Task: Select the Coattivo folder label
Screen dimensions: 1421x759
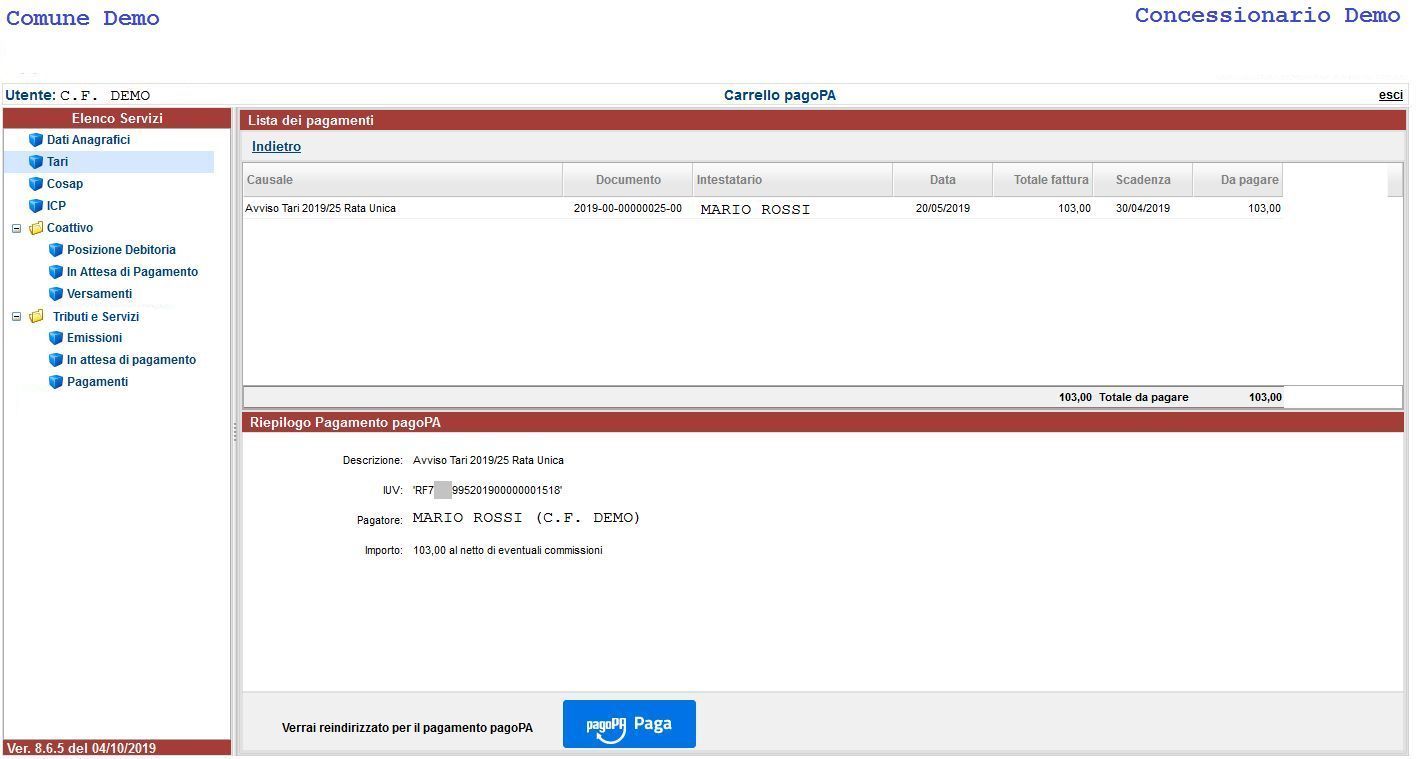Action: click(x=70, y=228)
